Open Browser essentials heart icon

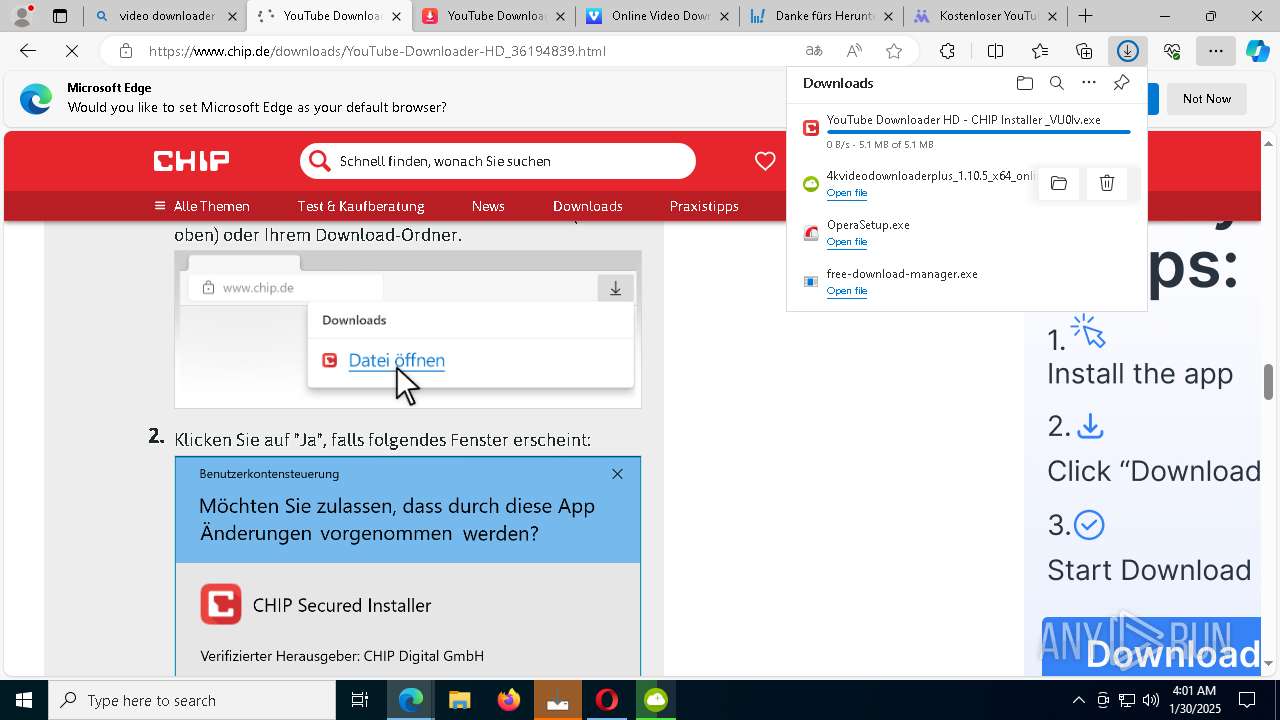pos(1172,51)
